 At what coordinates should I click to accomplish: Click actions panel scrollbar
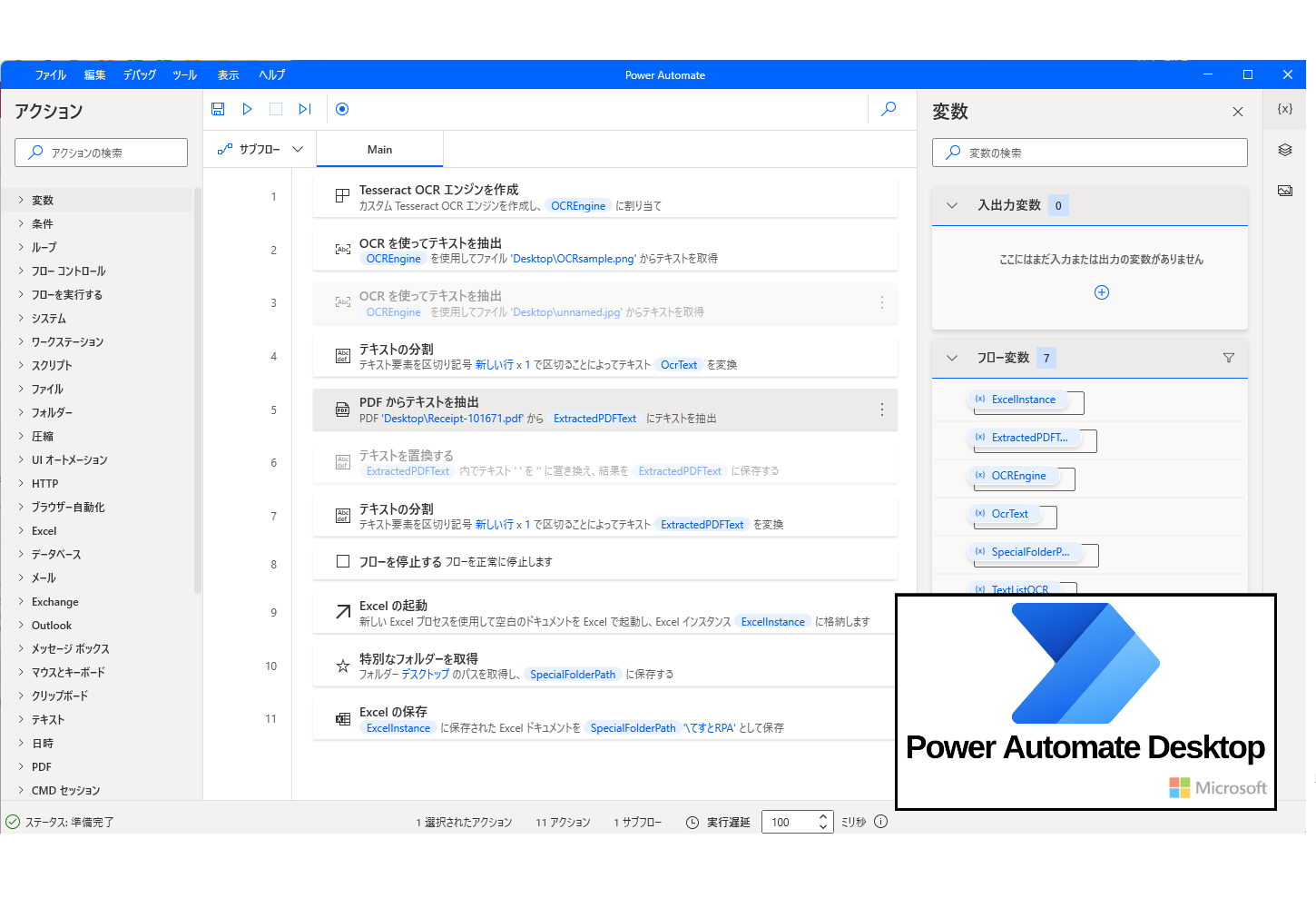tap(197, 390)
